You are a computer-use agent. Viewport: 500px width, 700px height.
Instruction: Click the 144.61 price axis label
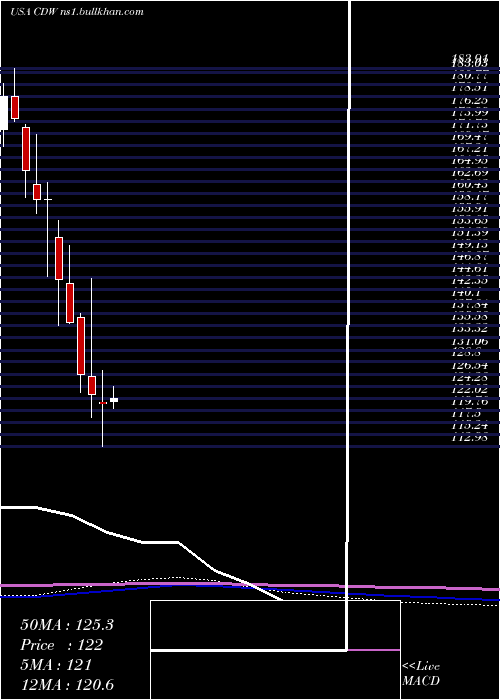469,269
